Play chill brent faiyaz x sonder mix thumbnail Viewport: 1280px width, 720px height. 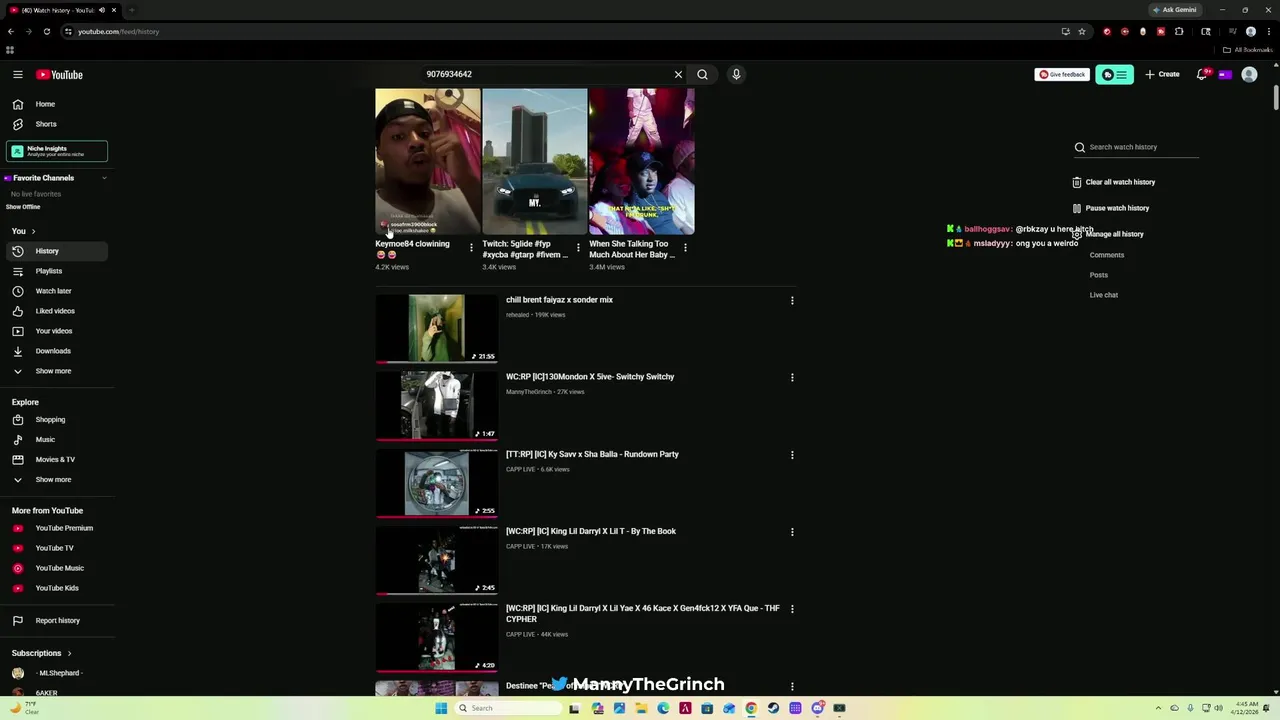click(x=436, y=328)
